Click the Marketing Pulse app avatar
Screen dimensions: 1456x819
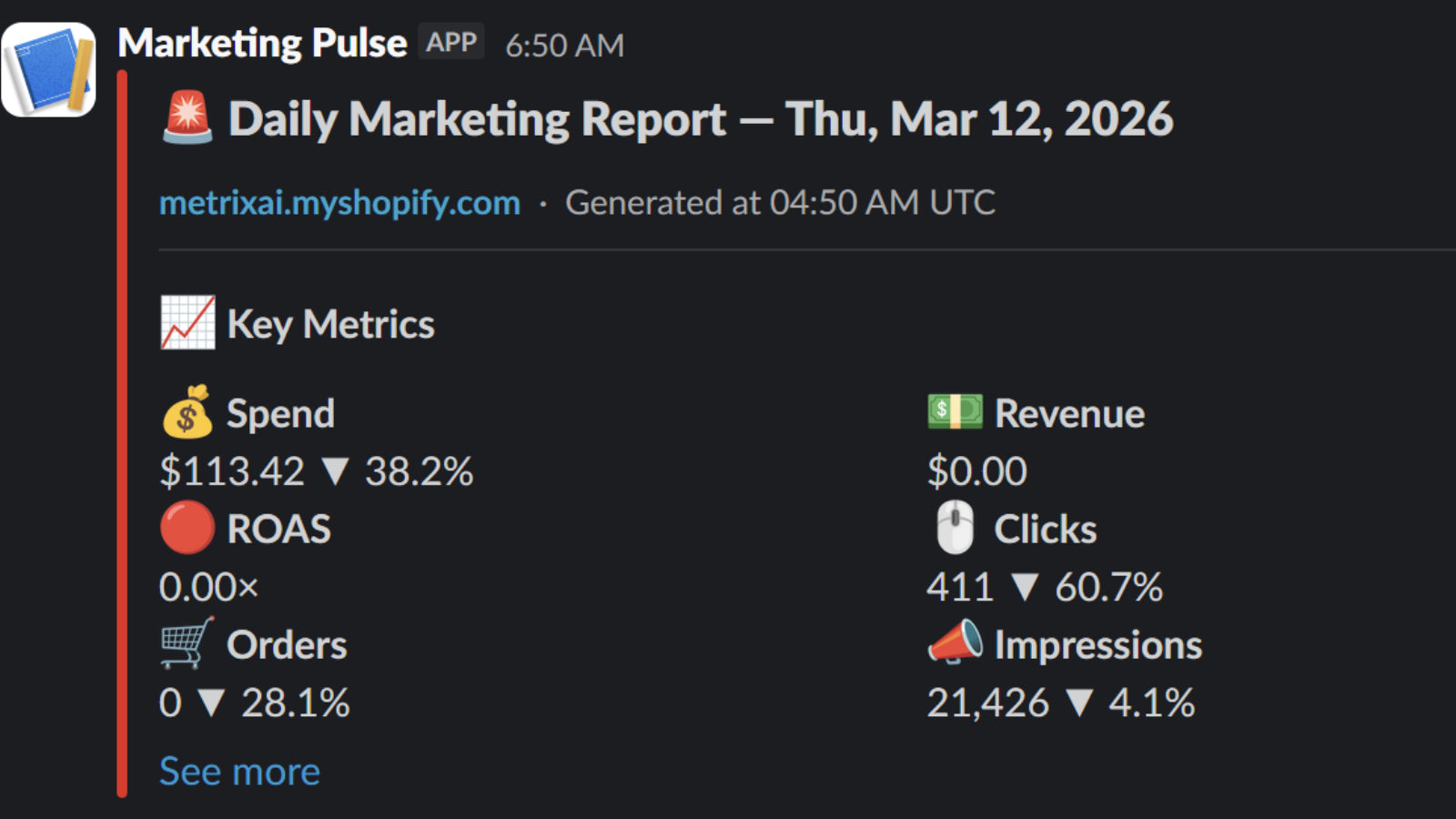pos(49,70)
